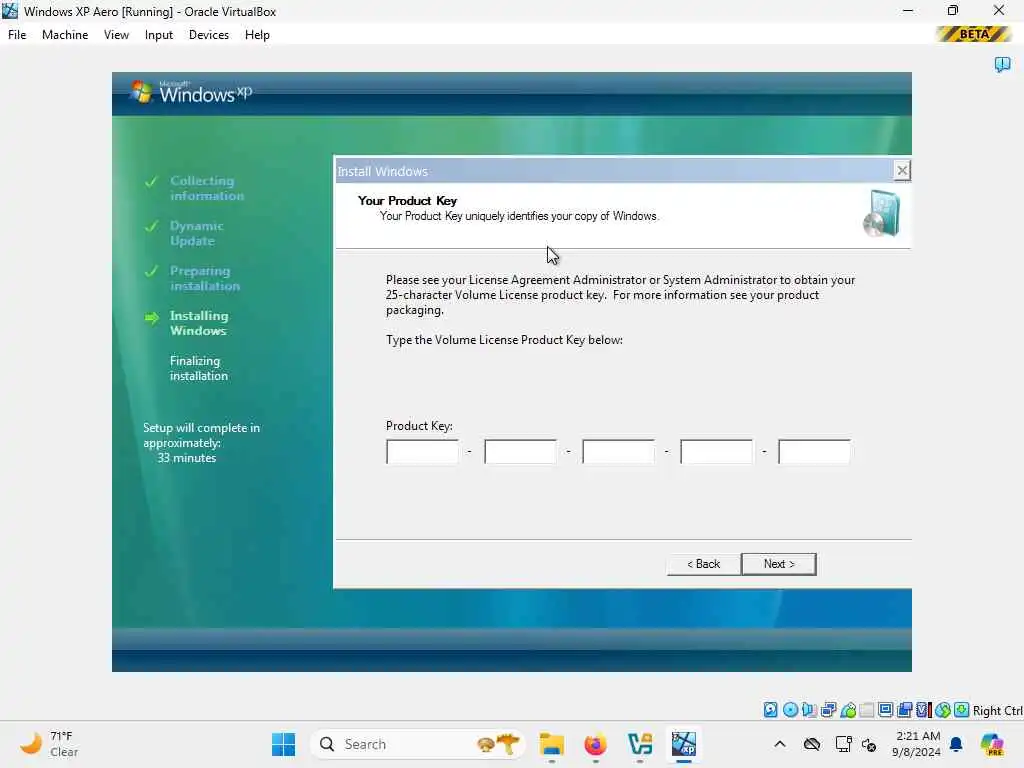This screenshot has height=768, width=1024.
Task: Open the Input menu
Action: tap(159, 35)
